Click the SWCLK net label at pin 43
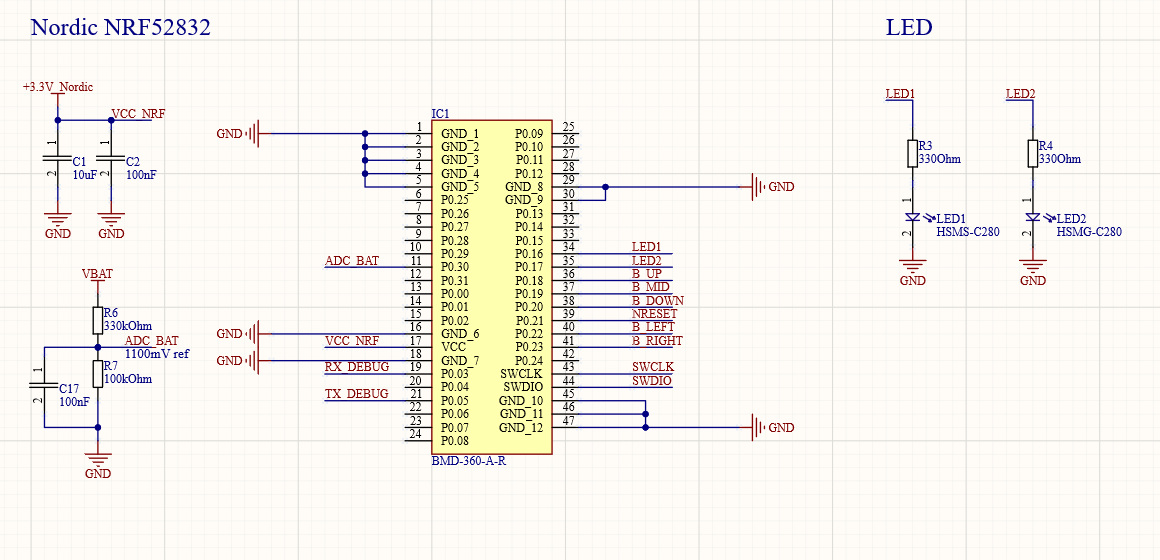The height and width of the screenshot is (560, 1160). click(653, 367)
